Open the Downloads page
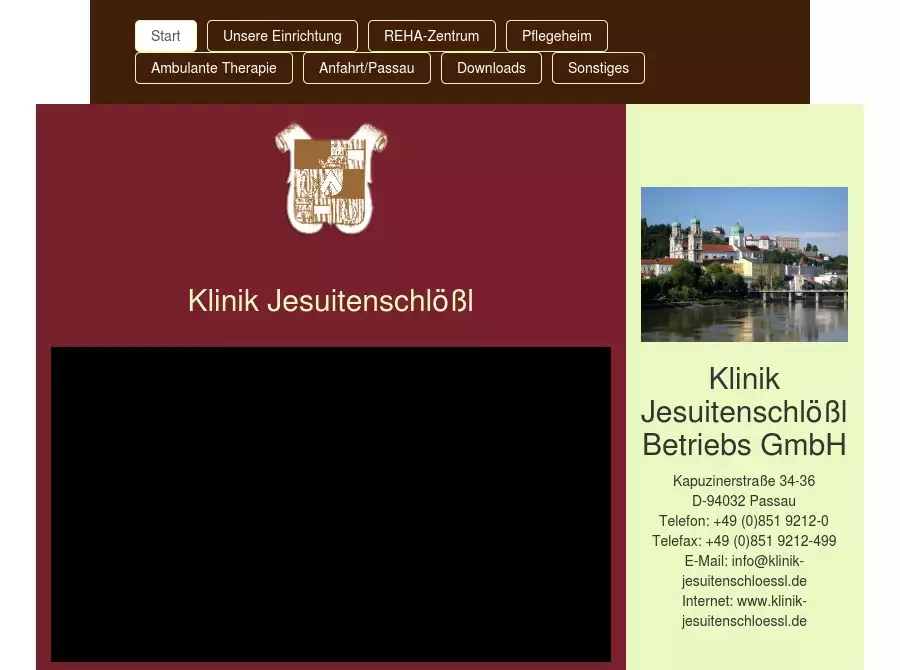 click(x=491, y=68)
